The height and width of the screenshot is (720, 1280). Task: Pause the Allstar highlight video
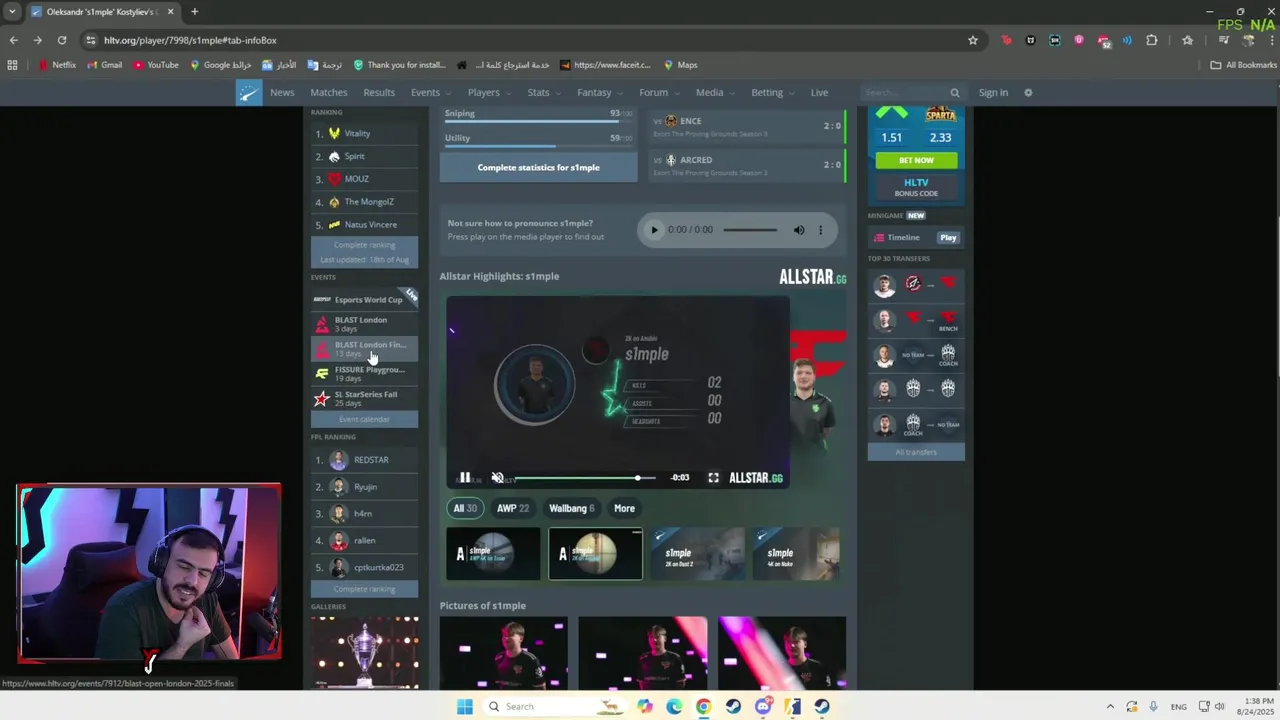[465, 478]
